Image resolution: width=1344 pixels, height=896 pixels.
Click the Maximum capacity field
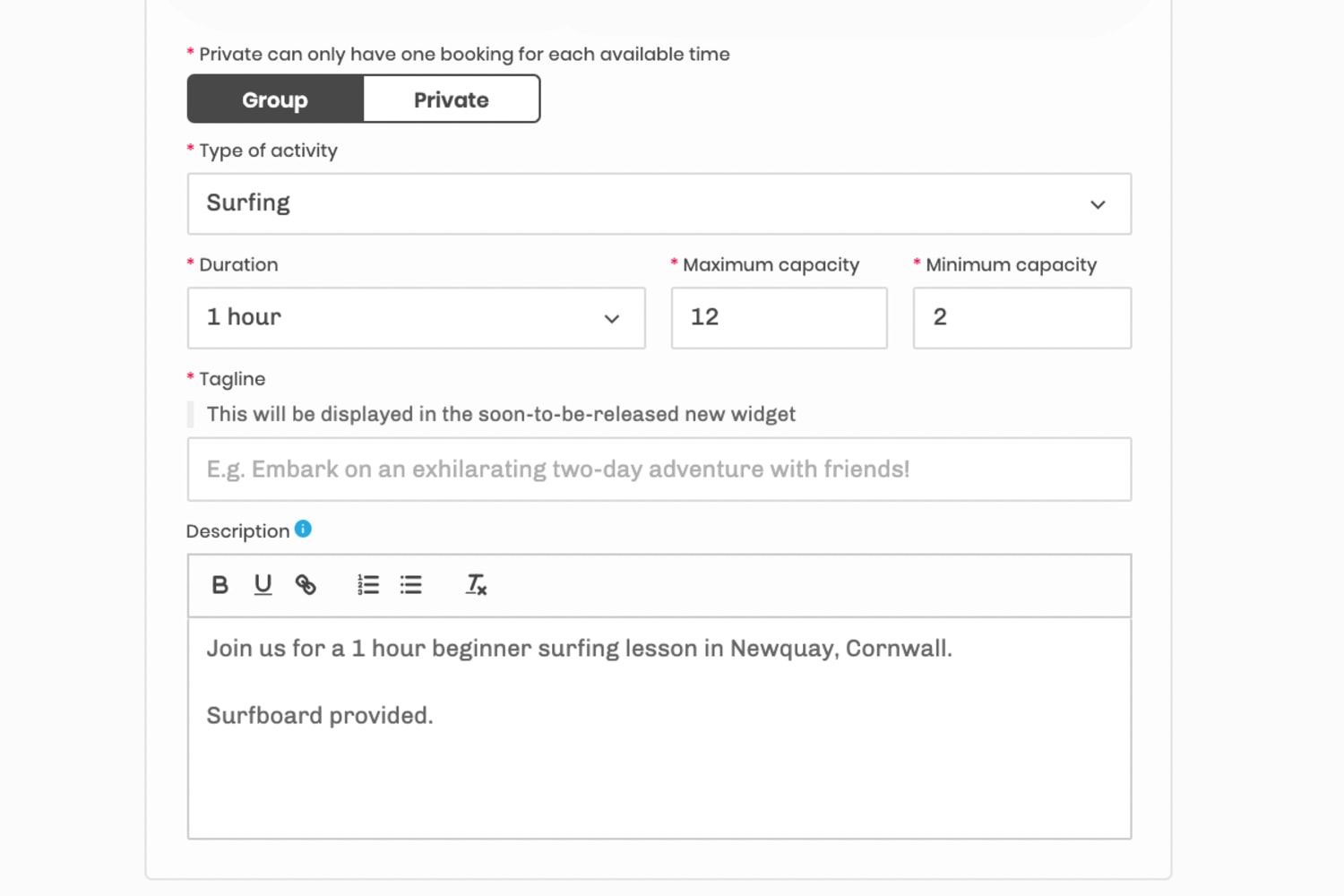pyautogui.click(x=780, y=318)
